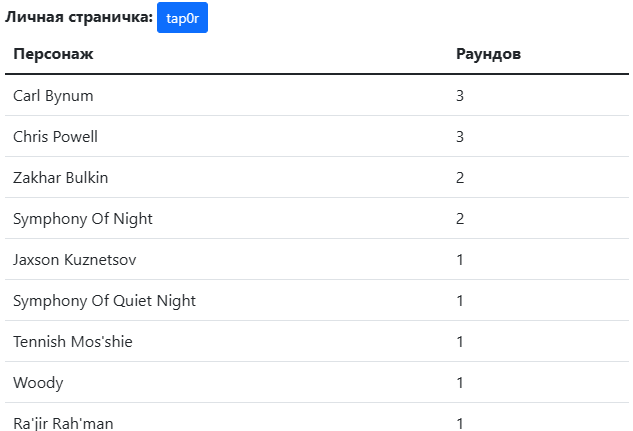Click the round count for Woody

pos(460,383)
